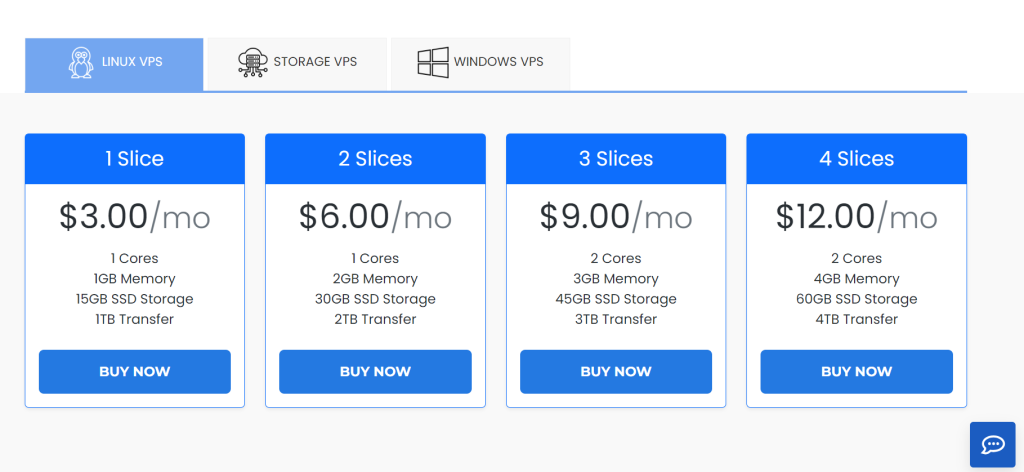1024x472 pixels.
Task: Click the $3.00/mo price
Action: [135, 217]
